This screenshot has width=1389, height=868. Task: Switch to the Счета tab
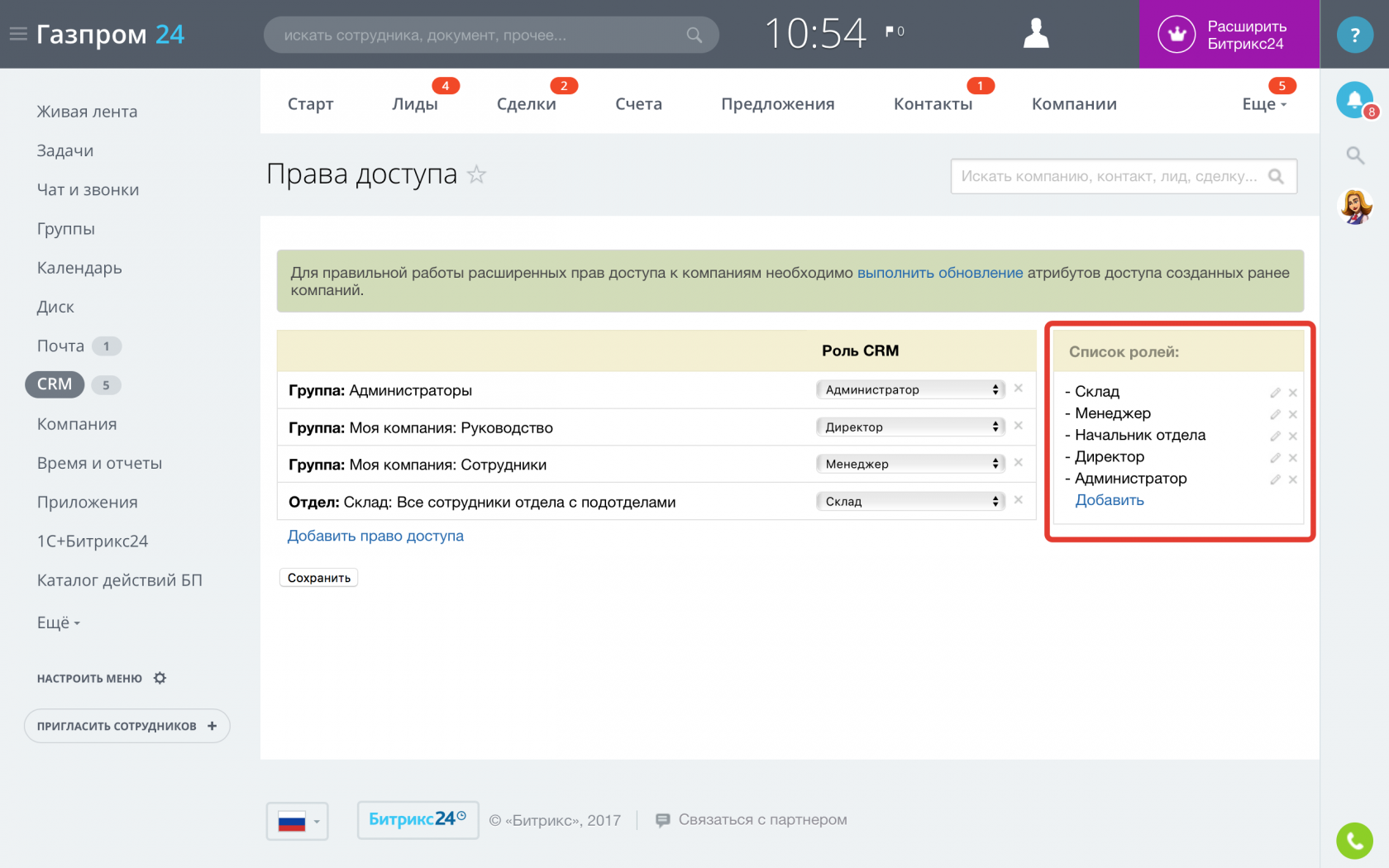click(638, 104)
